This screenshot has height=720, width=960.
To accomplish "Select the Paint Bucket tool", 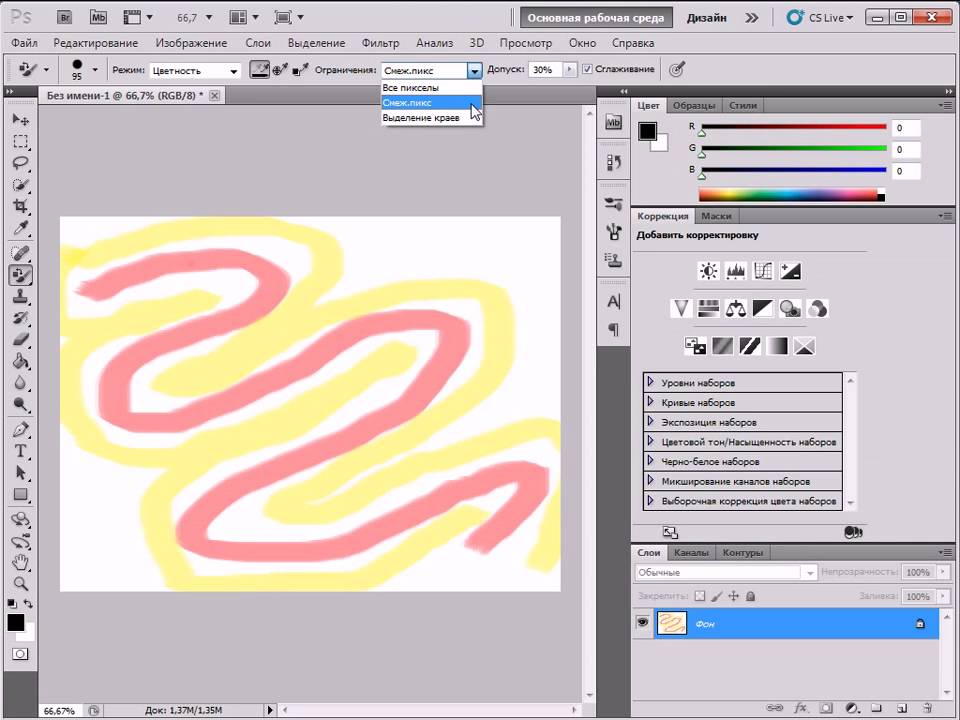I will pos(20,361).
